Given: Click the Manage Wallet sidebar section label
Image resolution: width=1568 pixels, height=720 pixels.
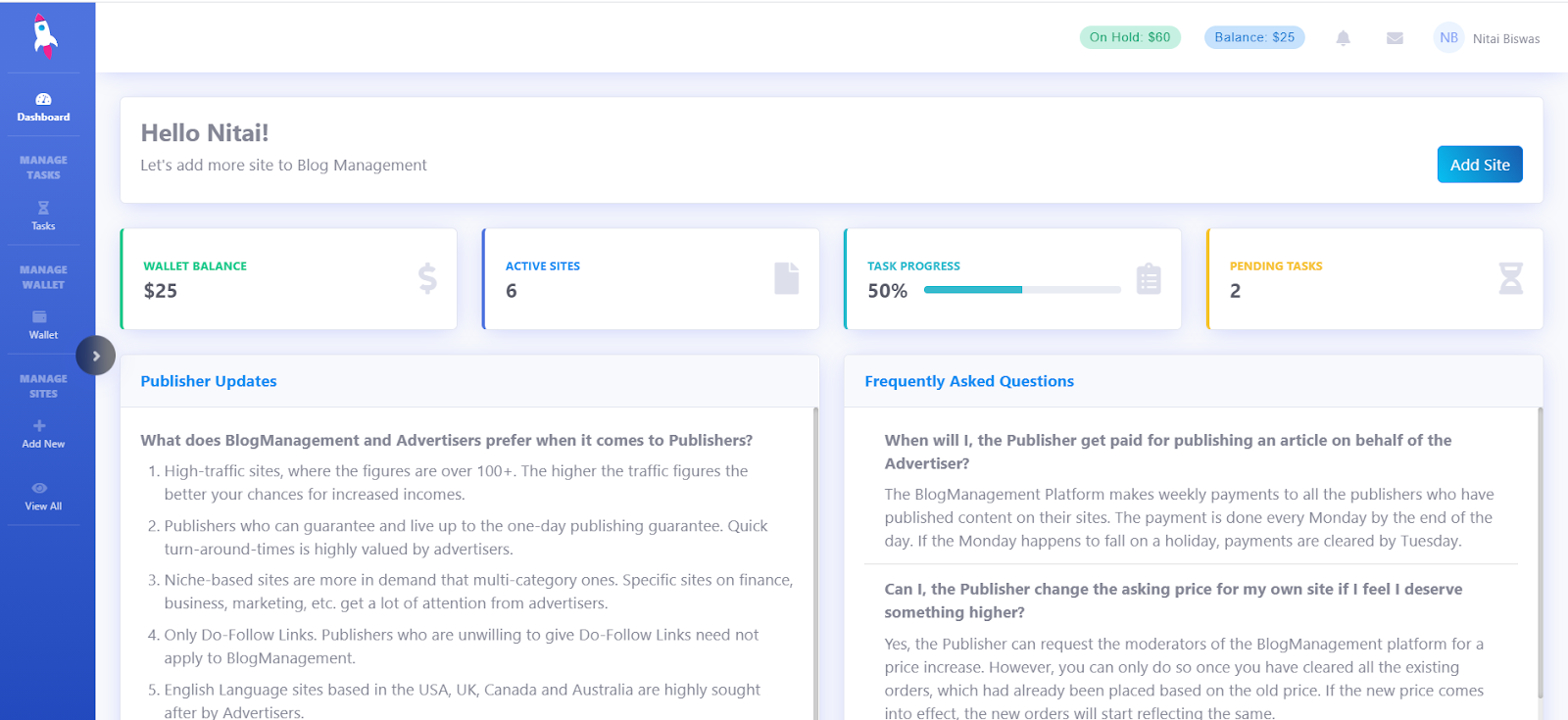Looking at the screenshot, I should (43, 277).
